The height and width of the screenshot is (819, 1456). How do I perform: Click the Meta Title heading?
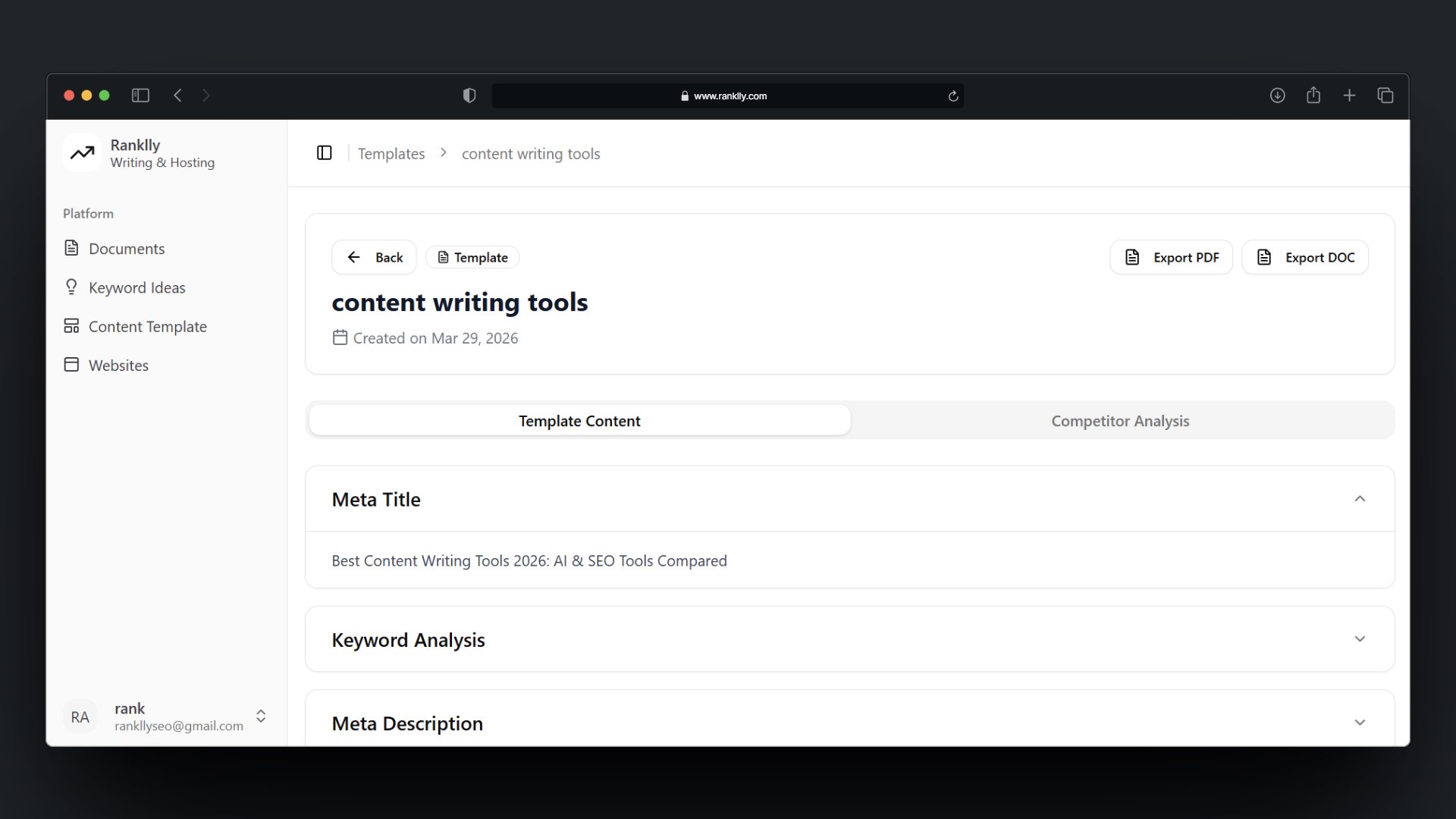[376, 499]
